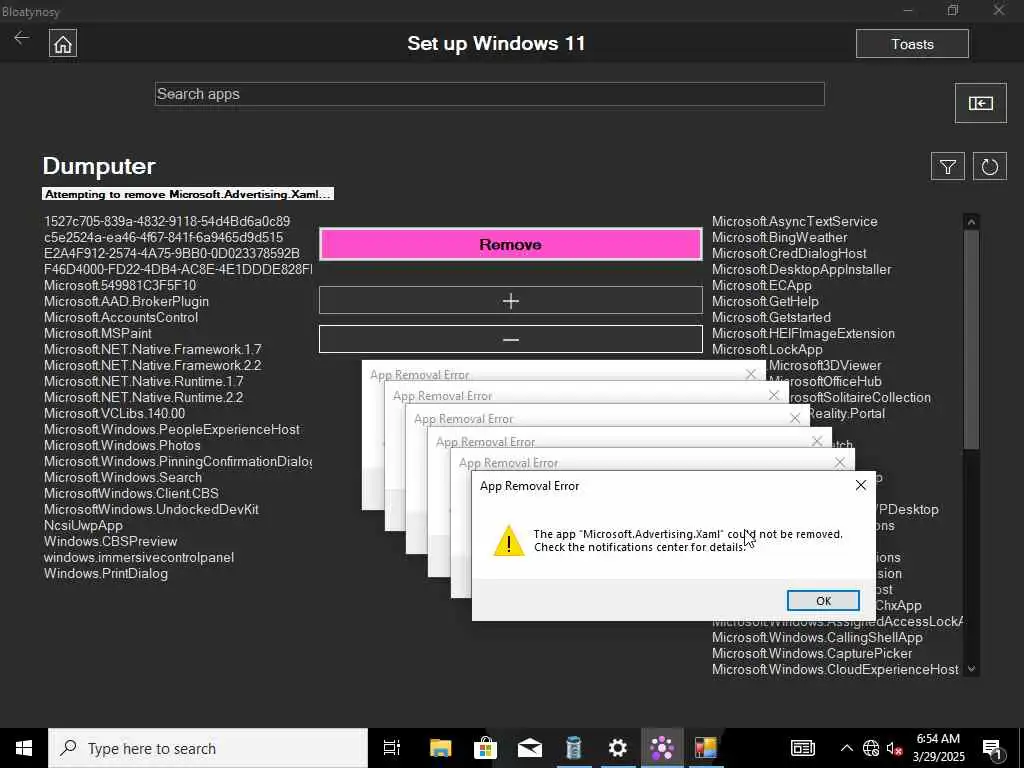Select Microsoft.NET.Native.Runtime.2.2 entry
The width and height of the screenshot is (1024, 768).
[x=143, y=398]
